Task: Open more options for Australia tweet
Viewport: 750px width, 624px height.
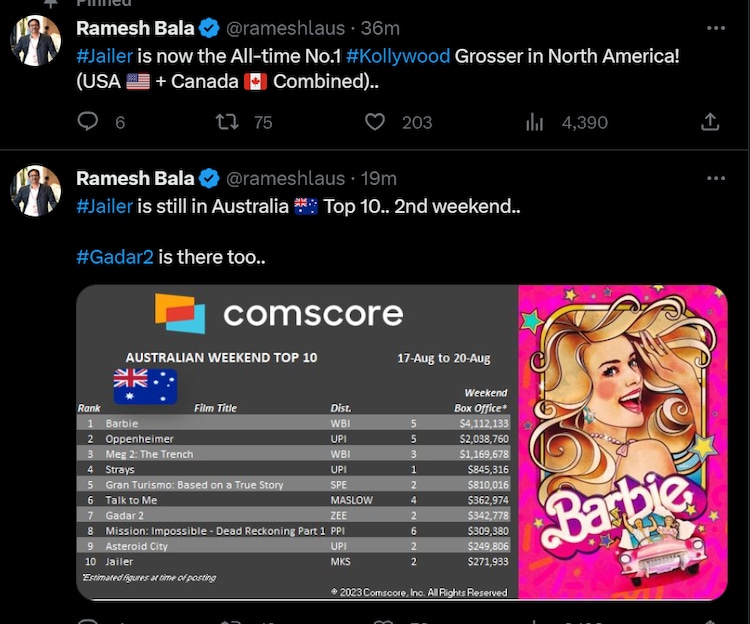Action: click(x=715, y=179)
